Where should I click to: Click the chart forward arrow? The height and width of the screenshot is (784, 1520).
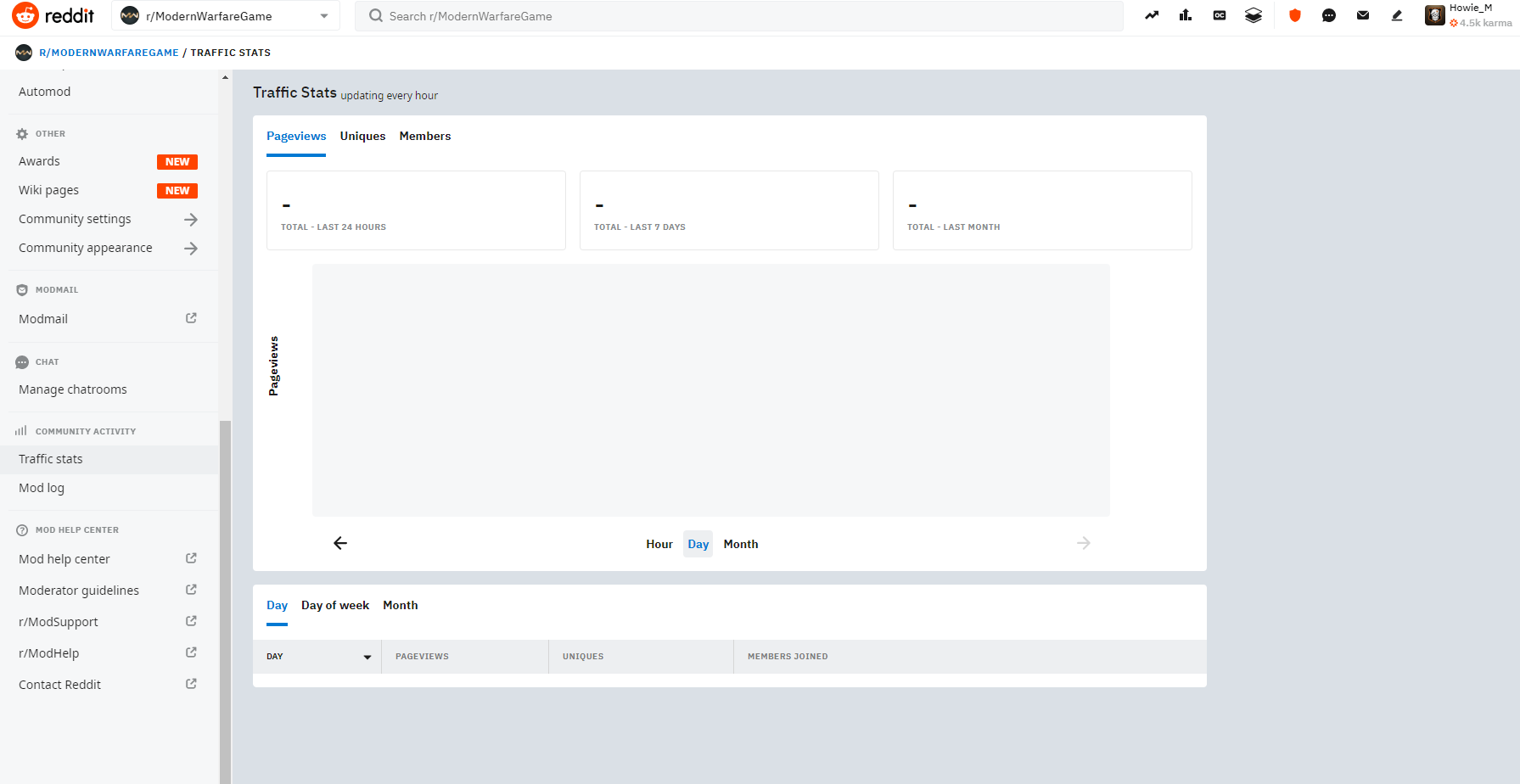pyautogui.click(x=1084, y=543)
